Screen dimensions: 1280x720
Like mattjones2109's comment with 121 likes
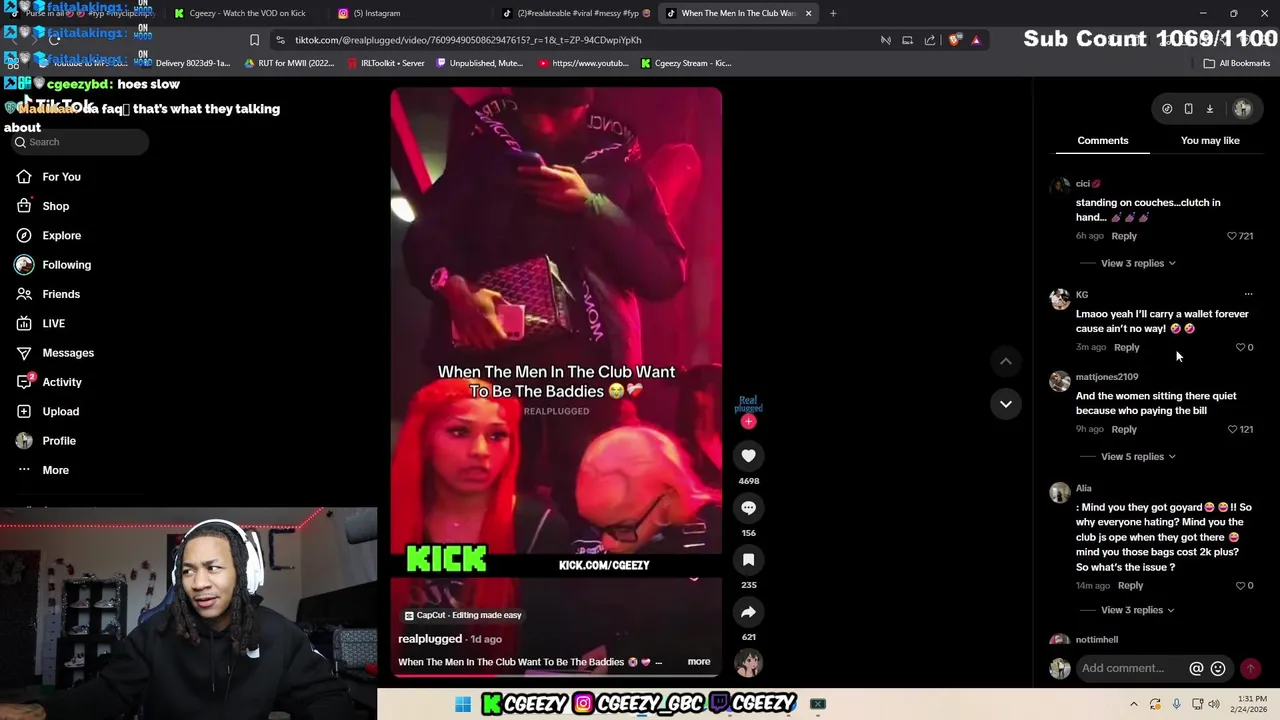tap(1232, 430)
